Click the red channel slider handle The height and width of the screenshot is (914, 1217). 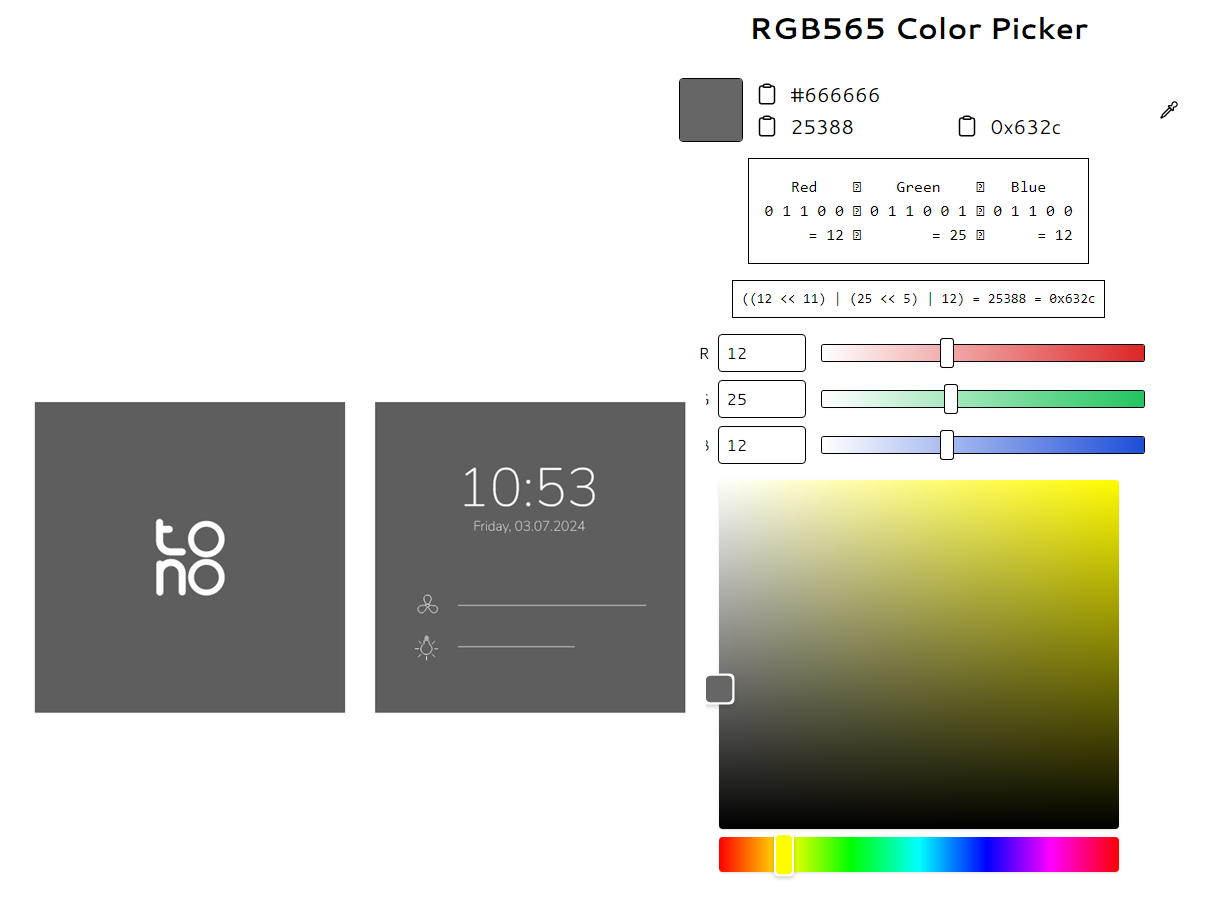(x=947, y=353)
